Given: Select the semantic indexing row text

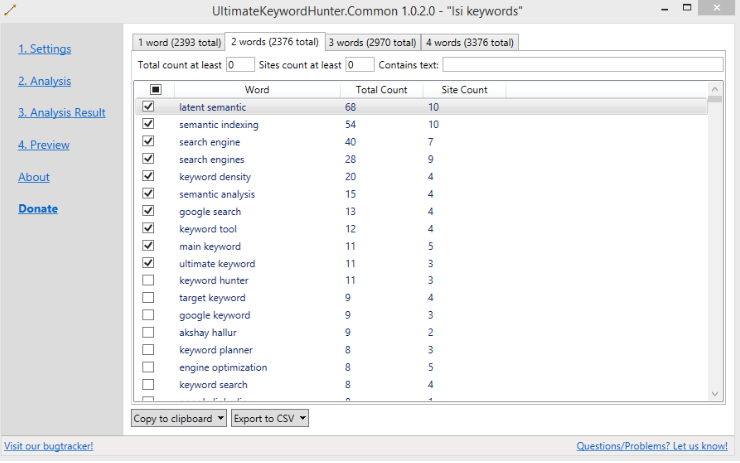Looking at the screenshot, I should click(219, 125).
